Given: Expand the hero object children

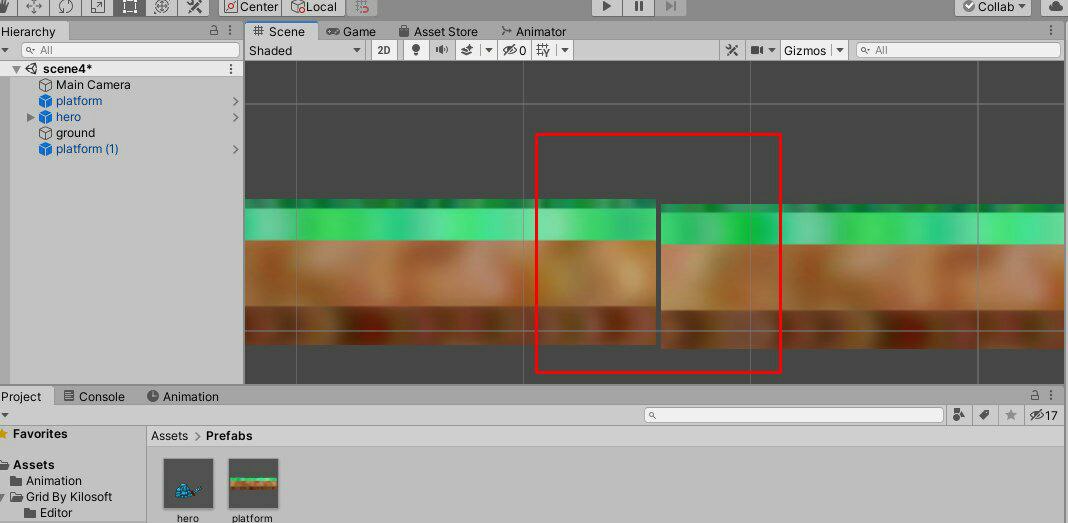Looking at the screenshot, I should 30,117.
